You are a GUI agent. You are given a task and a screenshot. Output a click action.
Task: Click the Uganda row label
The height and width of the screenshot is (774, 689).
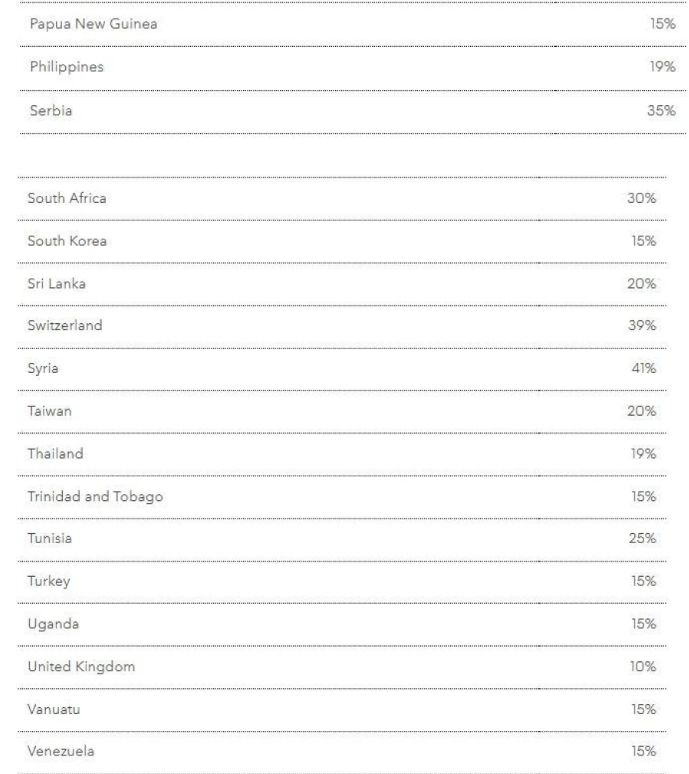point(52,624)
